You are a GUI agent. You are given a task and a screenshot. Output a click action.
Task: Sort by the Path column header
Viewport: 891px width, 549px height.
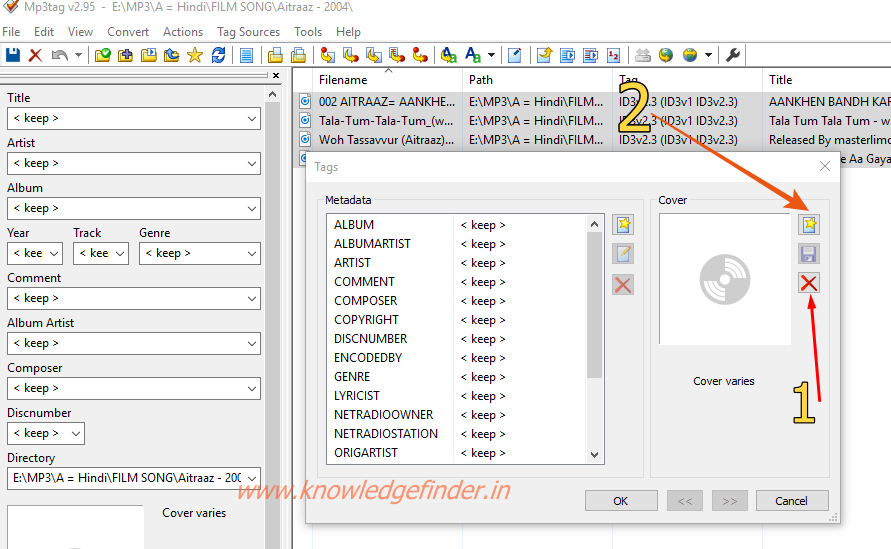(538, 80)
